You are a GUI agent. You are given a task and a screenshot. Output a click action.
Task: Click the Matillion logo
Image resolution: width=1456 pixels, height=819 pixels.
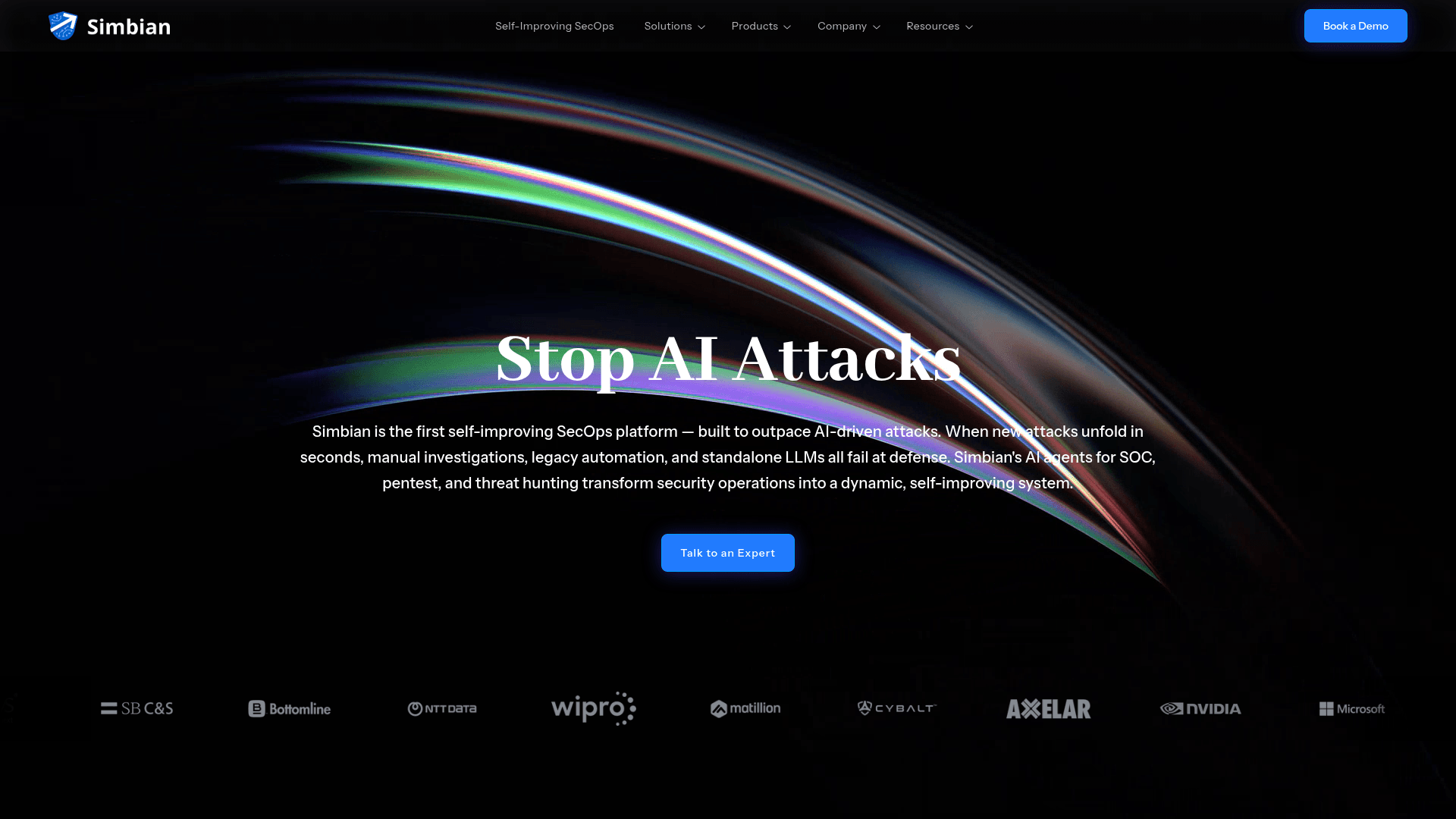[745, 708]
